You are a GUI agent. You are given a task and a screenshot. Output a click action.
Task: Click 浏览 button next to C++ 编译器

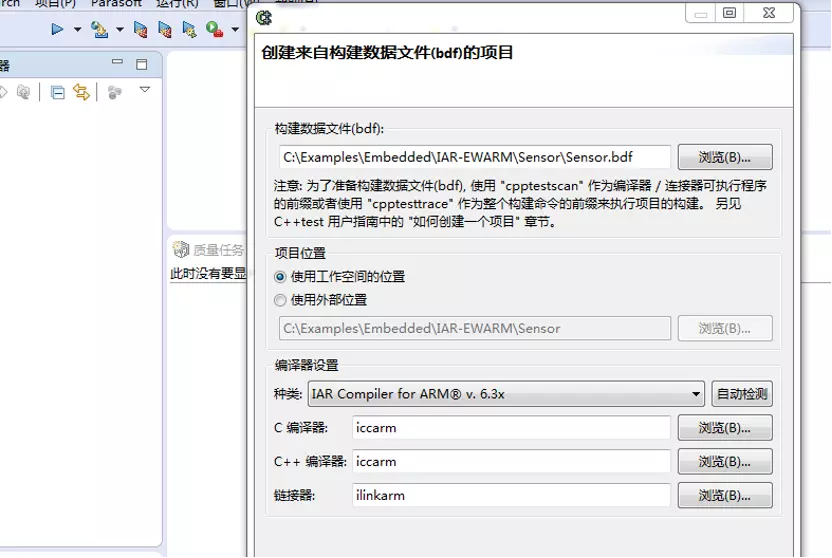tap(725, 462)
